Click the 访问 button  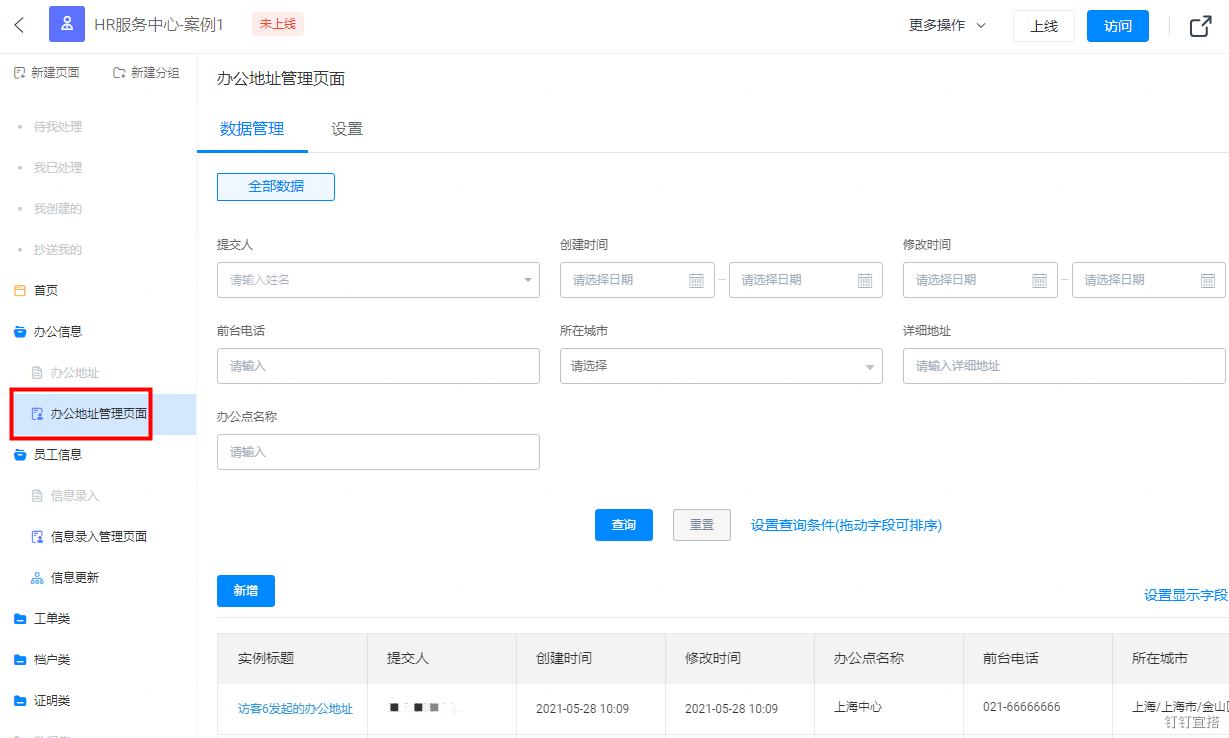(1118, 26)
